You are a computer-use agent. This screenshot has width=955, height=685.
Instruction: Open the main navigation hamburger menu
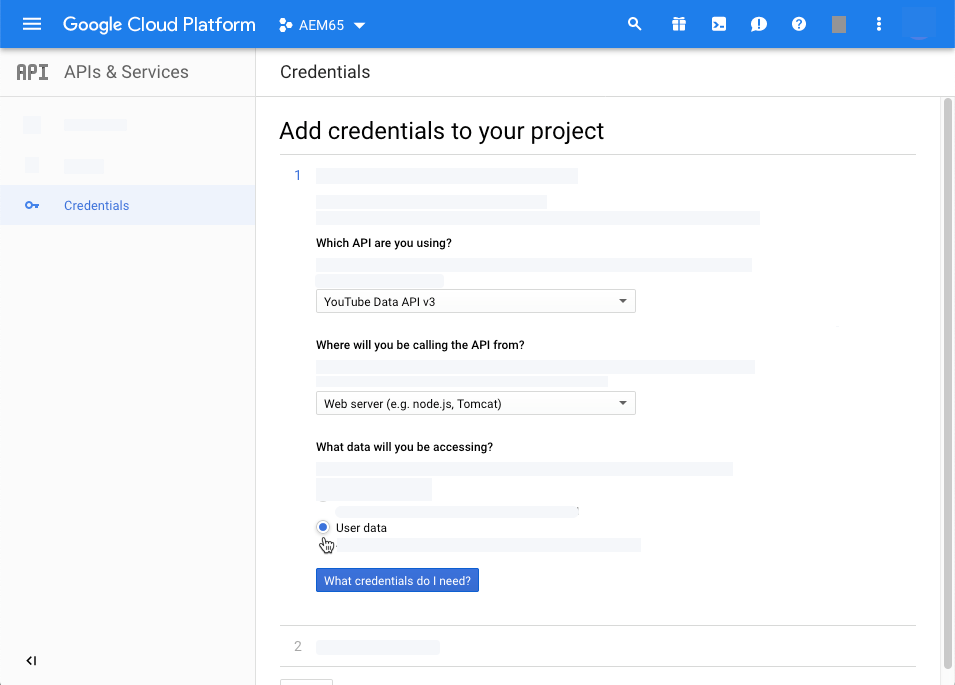pyautogui.click(x=32, y=24)
